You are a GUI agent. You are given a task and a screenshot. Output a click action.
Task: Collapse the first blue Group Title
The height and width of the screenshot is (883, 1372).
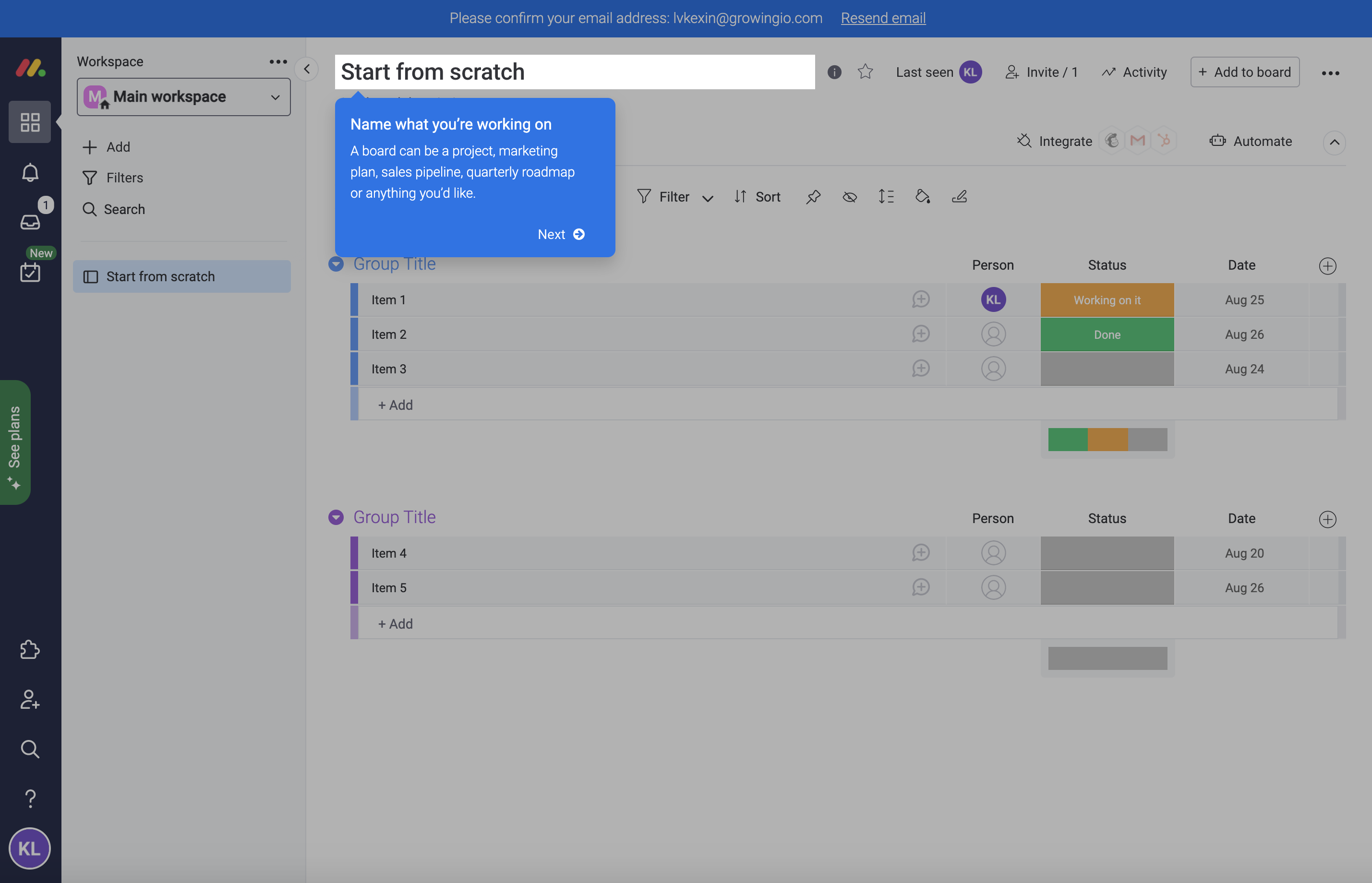(x=336, y=264)
